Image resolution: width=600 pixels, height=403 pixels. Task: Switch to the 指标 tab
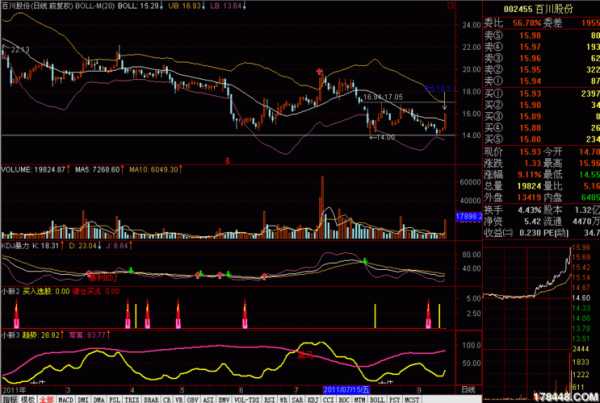[x=9, y=397]
